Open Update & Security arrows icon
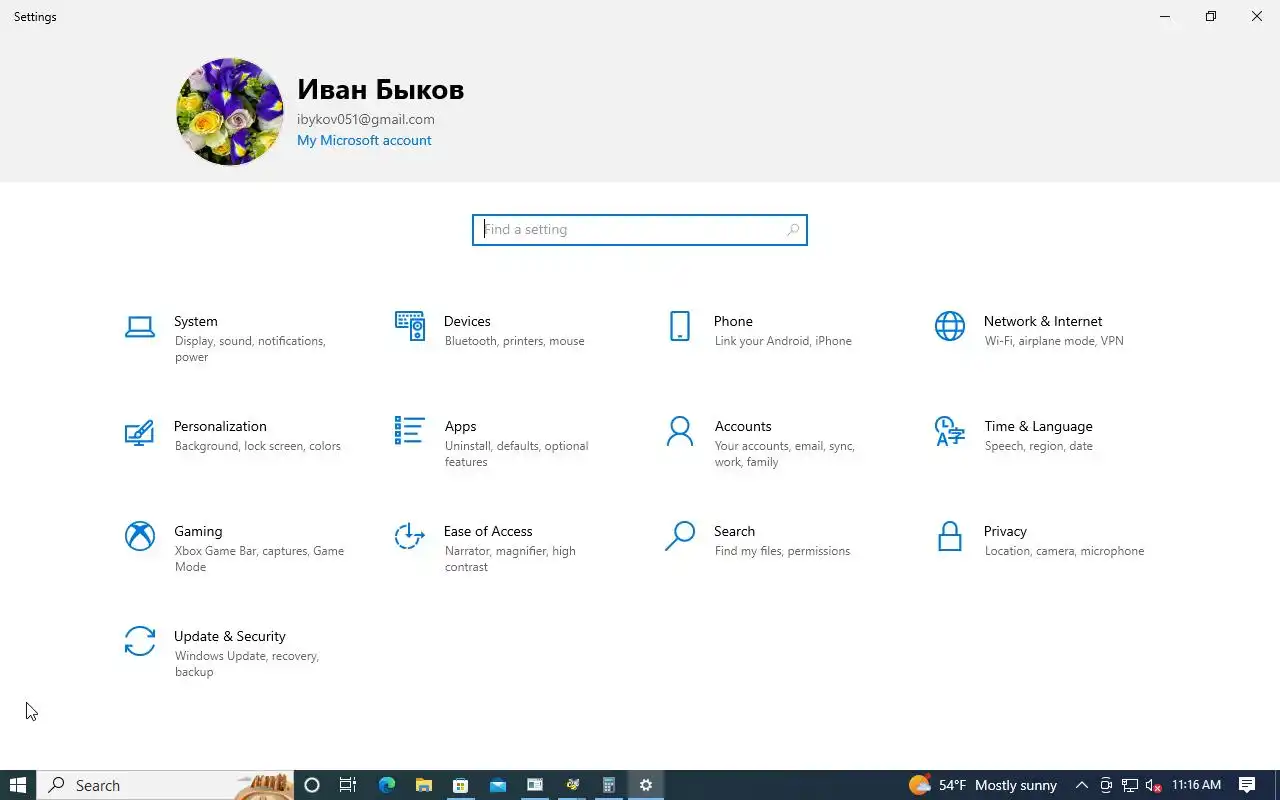The width and height of the screenshot is (1280, 800). 140,641
